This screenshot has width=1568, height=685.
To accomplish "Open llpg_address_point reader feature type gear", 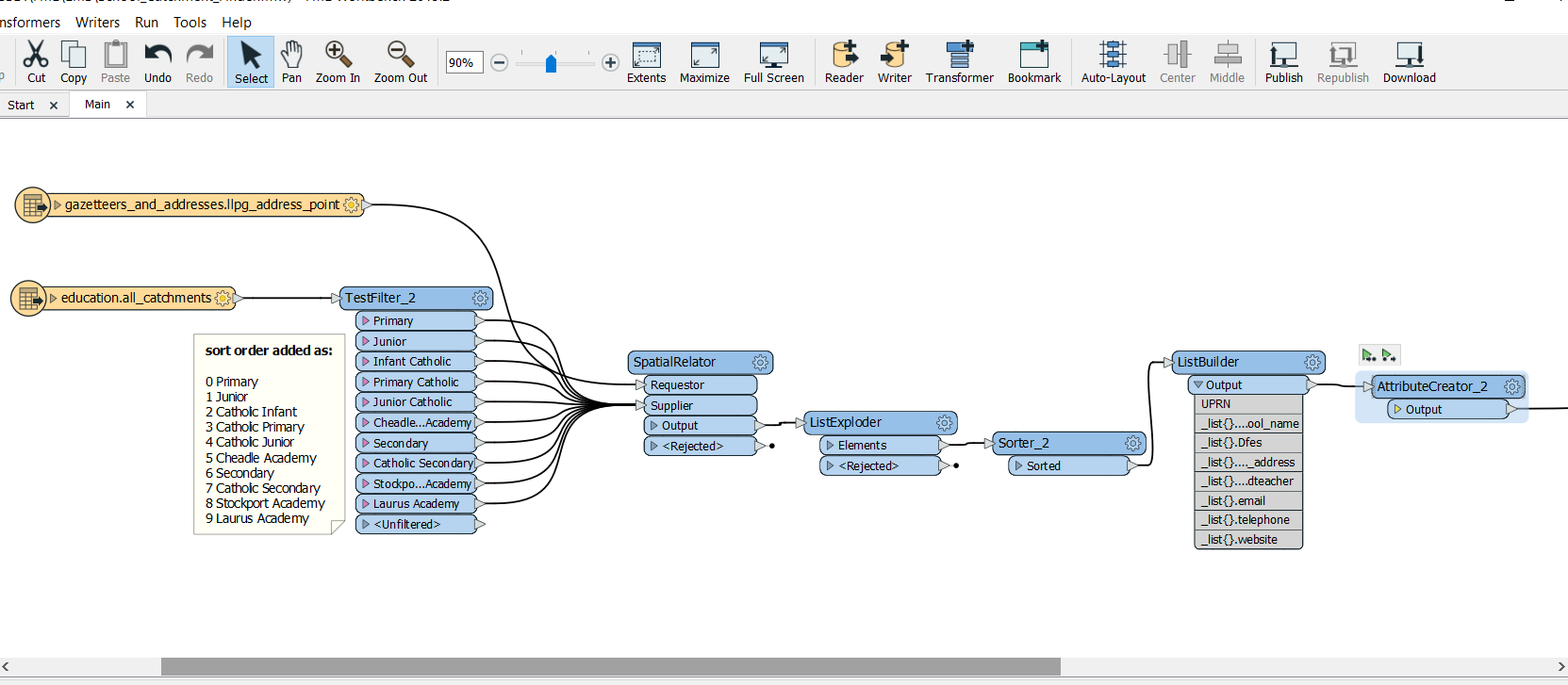I will 352,204.
